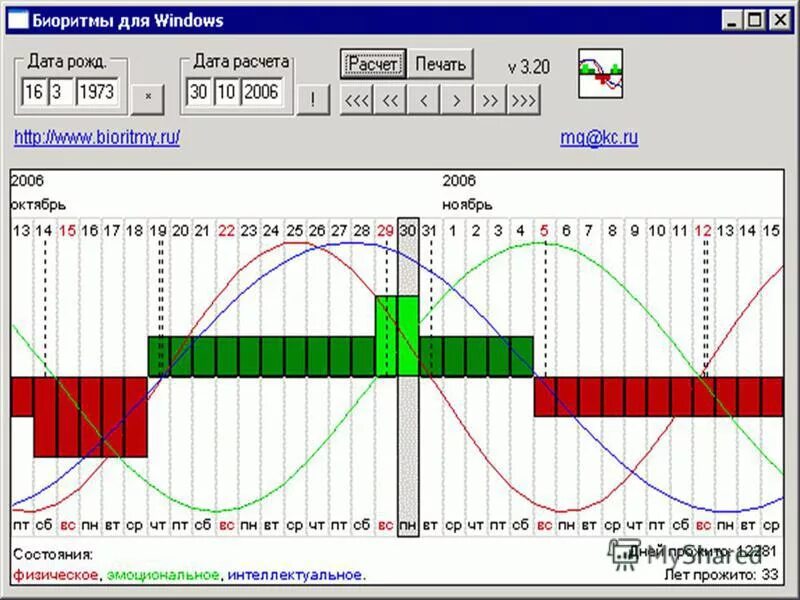The height and width of the screenshot is (600, 800).
Task: Click the Дата рожд. group label
Action: pos(67,62)
